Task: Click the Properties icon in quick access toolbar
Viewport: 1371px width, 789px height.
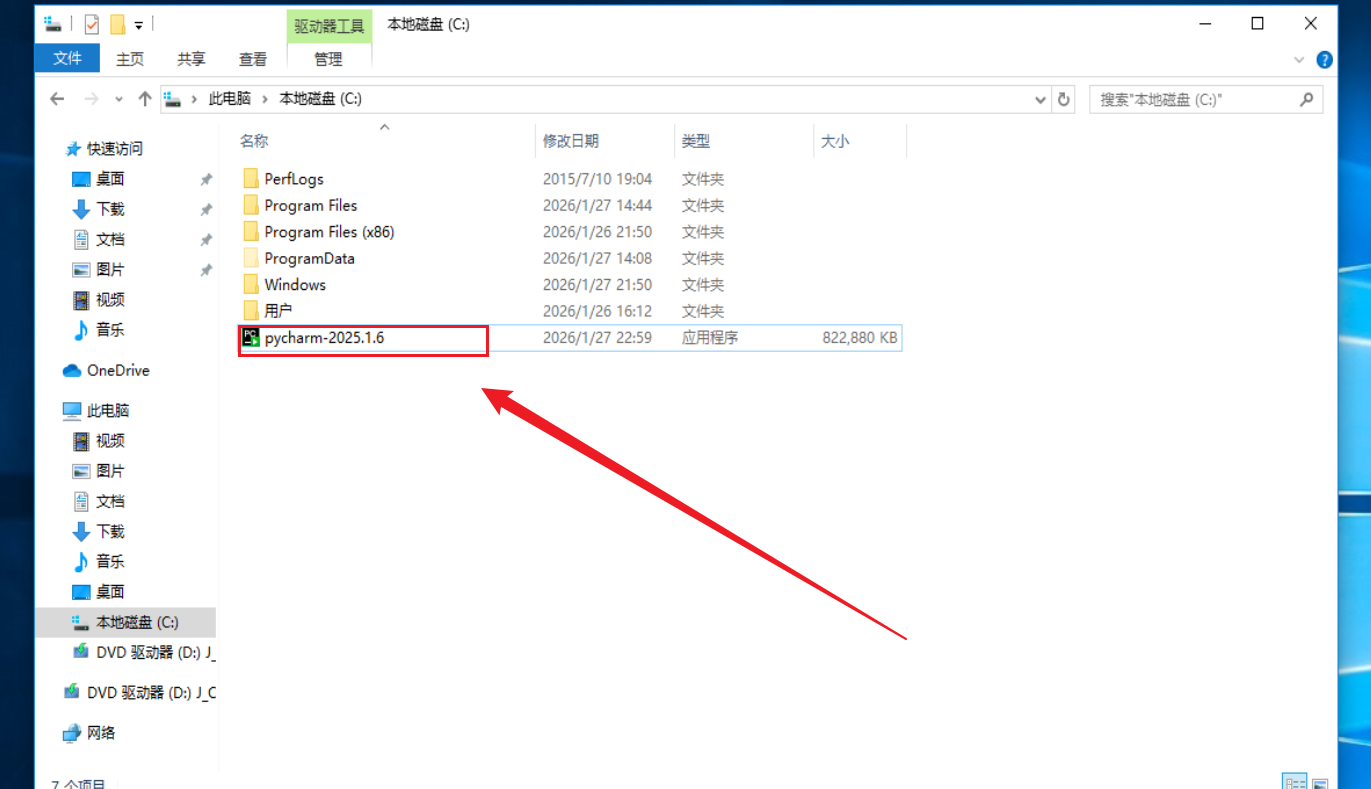Action: click(x=92, y=24)
